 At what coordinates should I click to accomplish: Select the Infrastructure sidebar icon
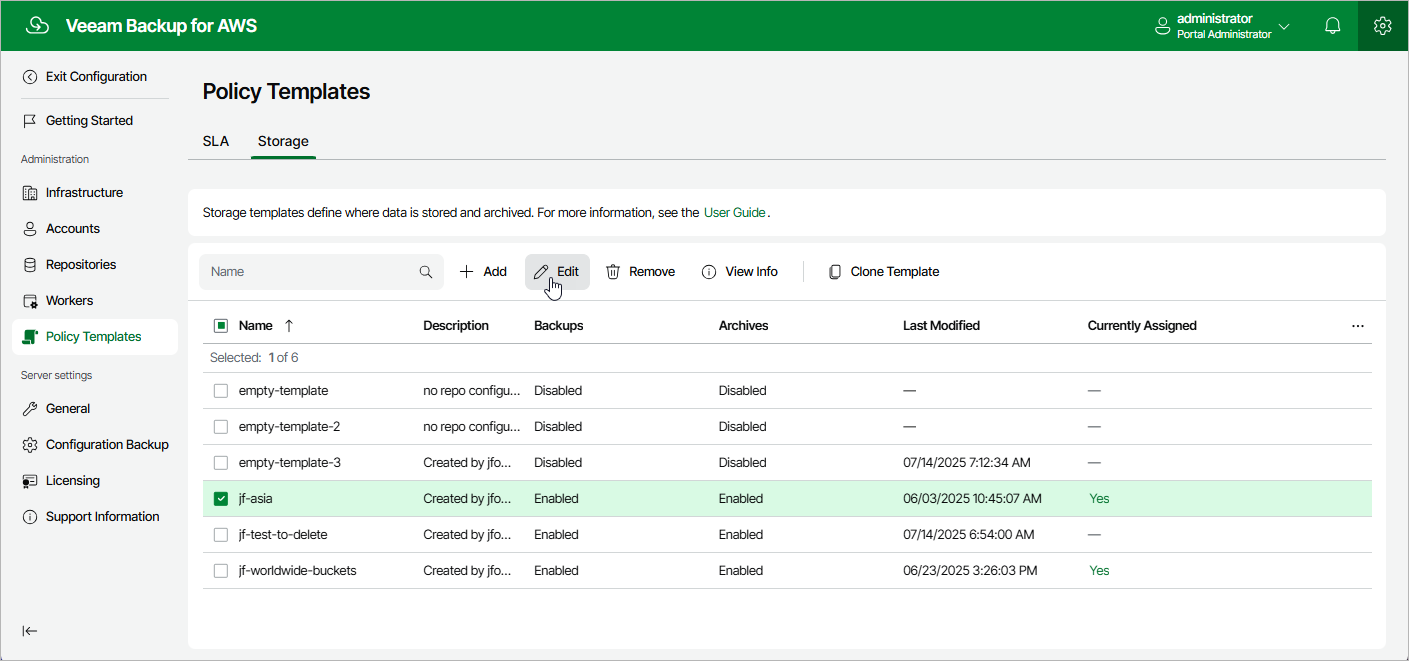(x=29, y=192)
